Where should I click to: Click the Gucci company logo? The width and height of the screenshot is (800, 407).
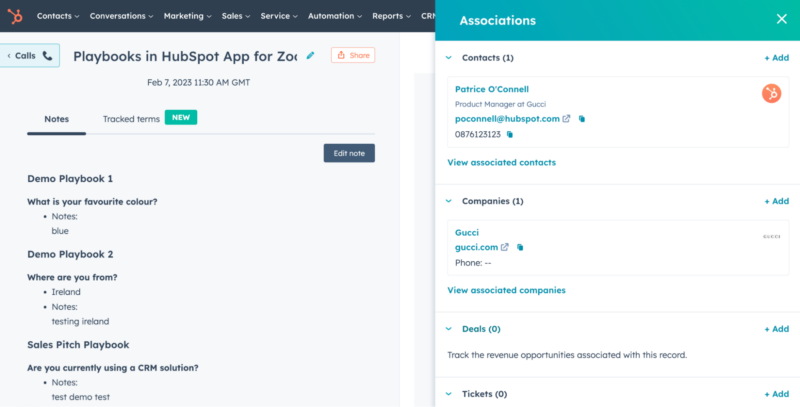click(x=771, y=236)
